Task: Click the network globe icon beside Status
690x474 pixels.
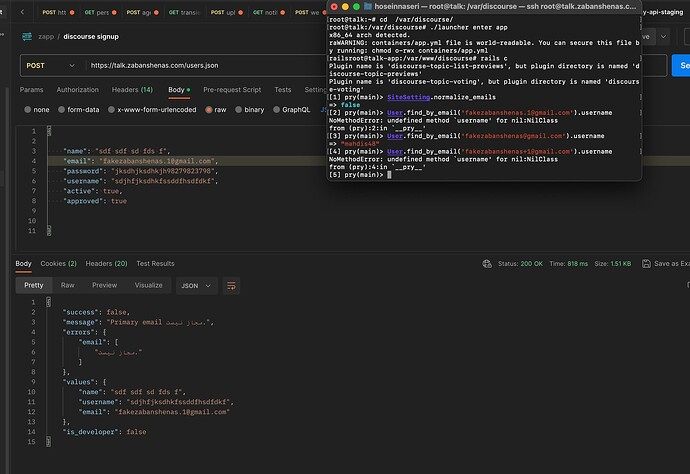Action: point(487,264)
